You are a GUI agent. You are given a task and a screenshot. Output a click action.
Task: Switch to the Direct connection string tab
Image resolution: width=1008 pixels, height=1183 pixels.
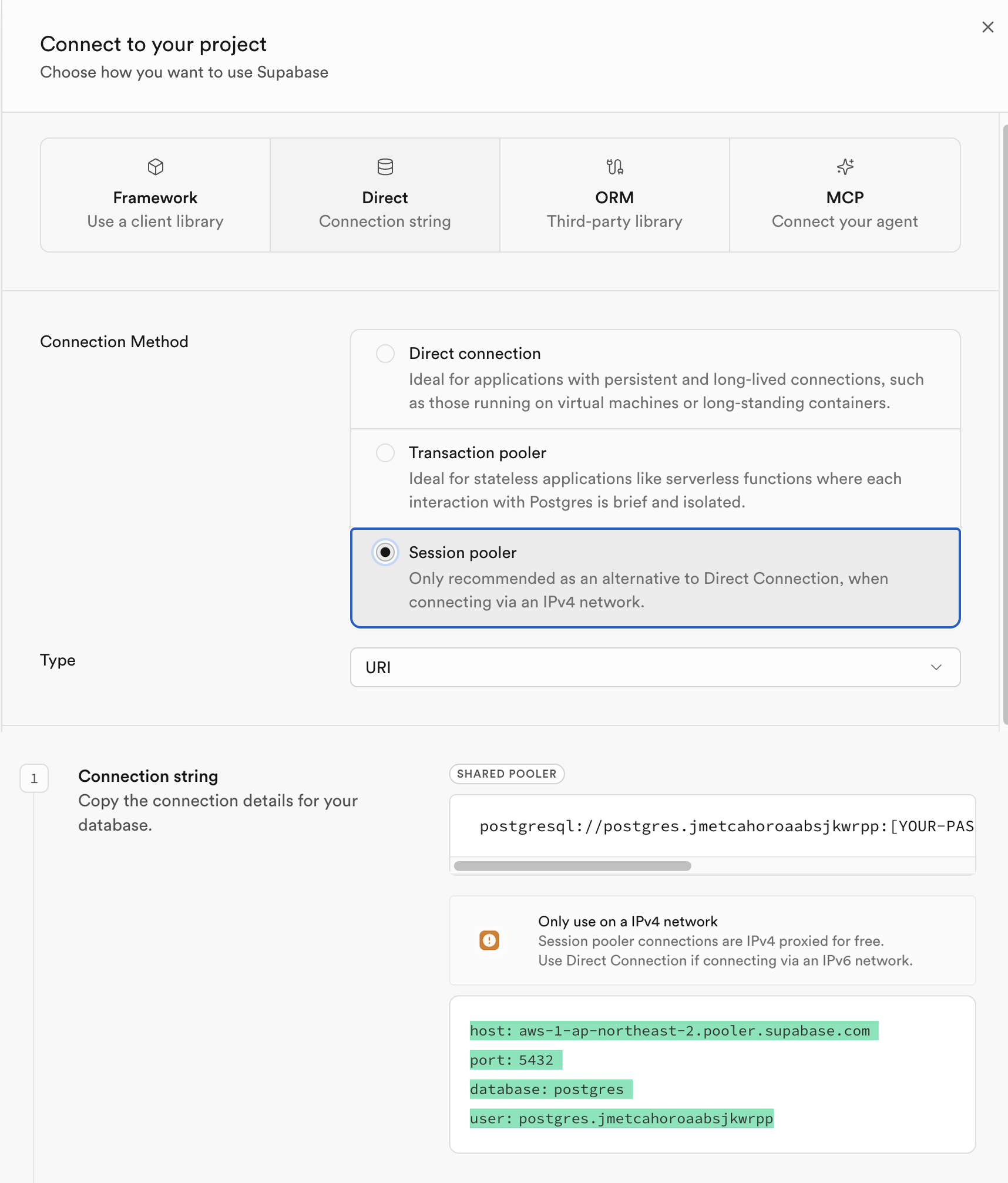385,195
